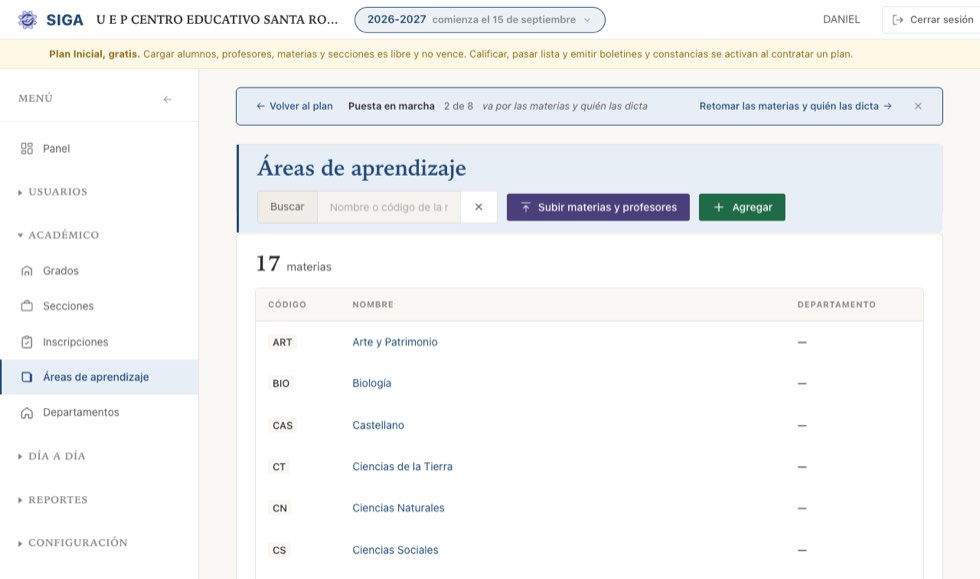980x579 pixels.
Task: Click the NOMBRE column header
Action: tap(373, 305)
